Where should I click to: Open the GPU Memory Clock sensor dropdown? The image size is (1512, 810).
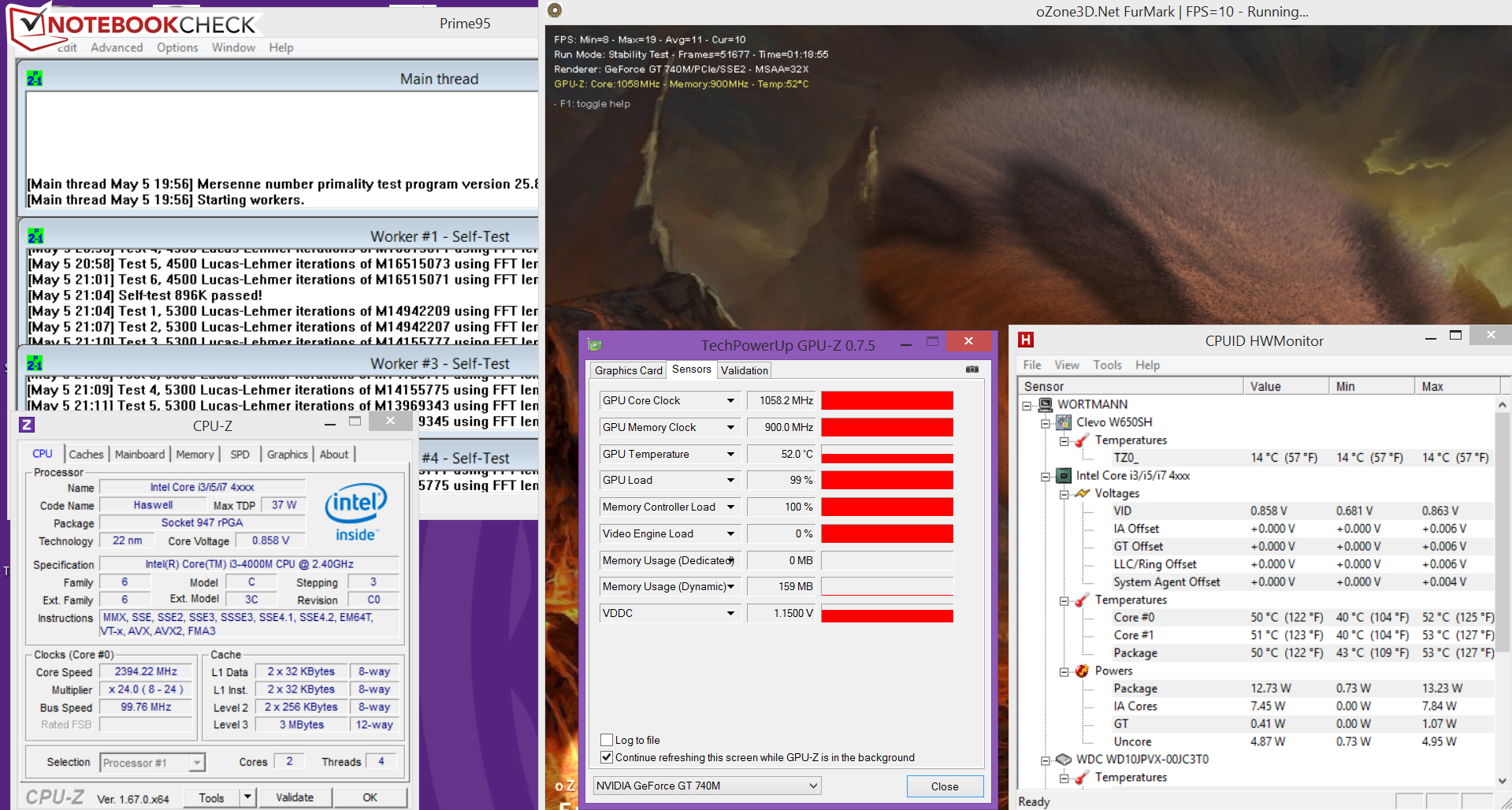point(730,427)
